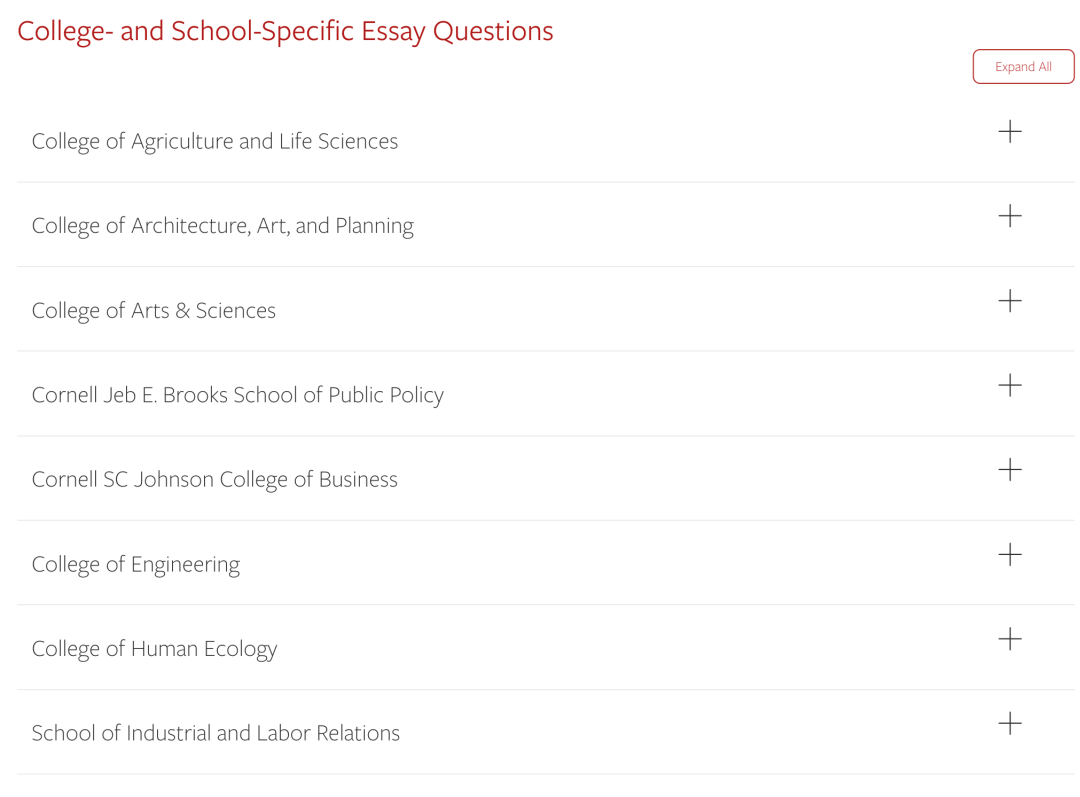1080x797 pixels.
Task: Expand the College of Agriculture and Life Sciences plus icon
Action: point(1010,132)
